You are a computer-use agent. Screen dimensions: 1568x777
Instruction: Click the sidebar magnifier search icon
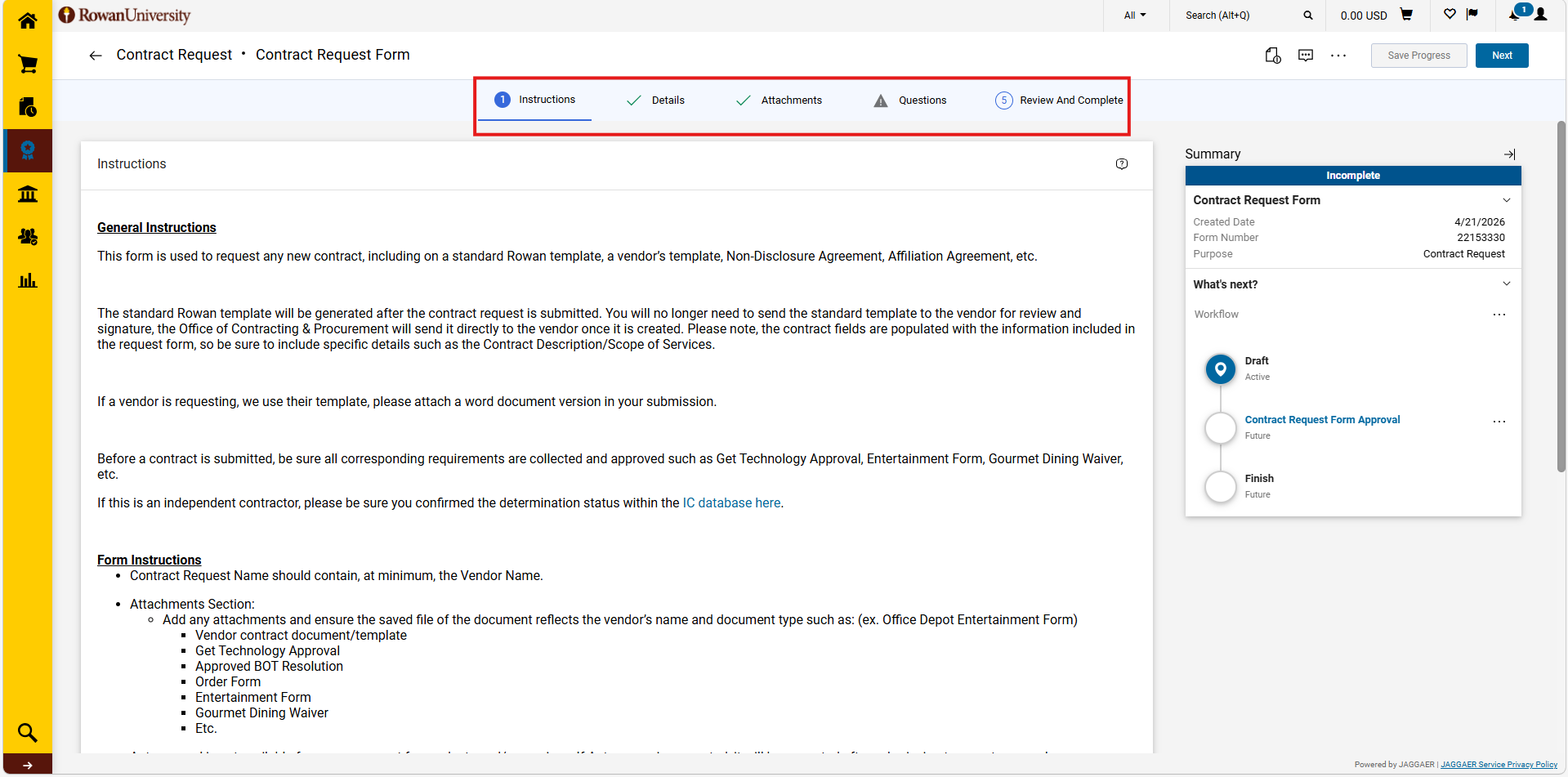click(28, 732)
